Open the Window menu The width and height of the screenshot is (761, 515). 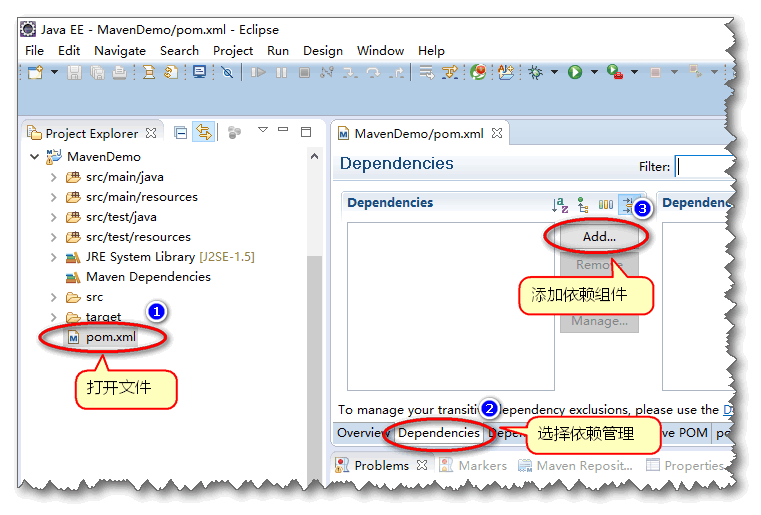(x=380, y=51)
